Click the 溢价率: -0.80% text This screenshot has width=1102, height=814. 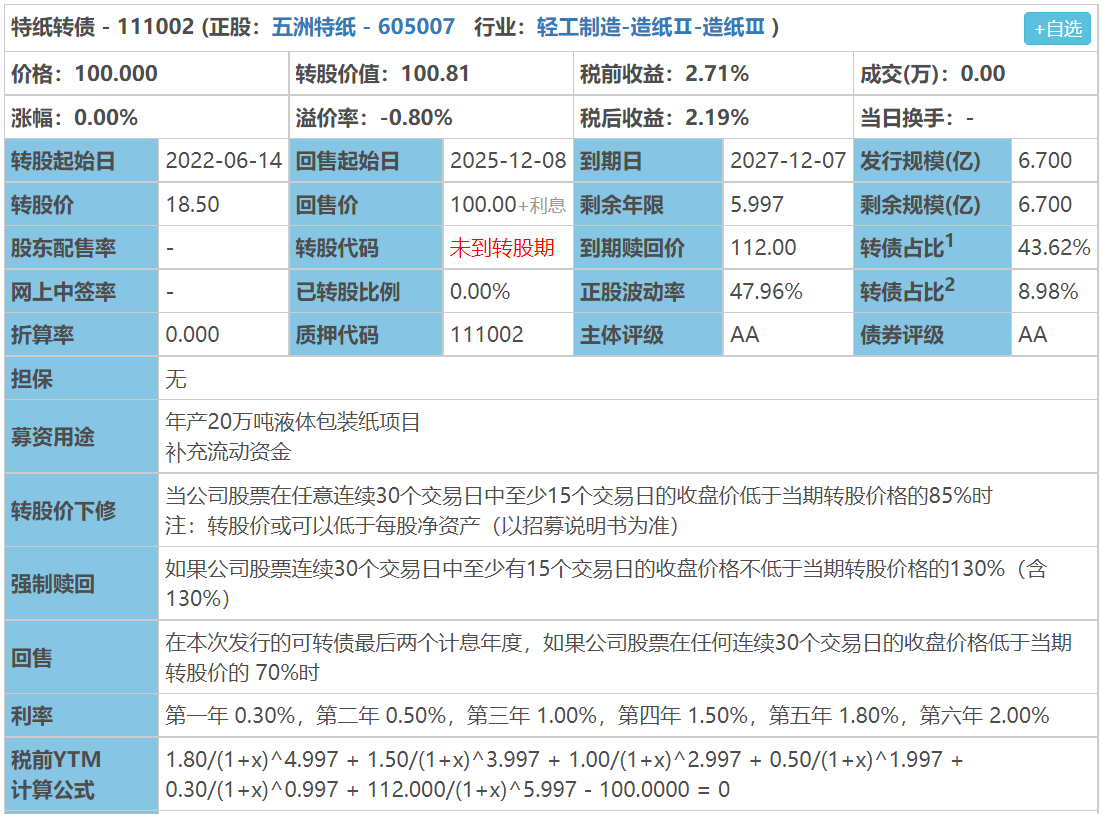pyautogui.click(x=374, y=117)
